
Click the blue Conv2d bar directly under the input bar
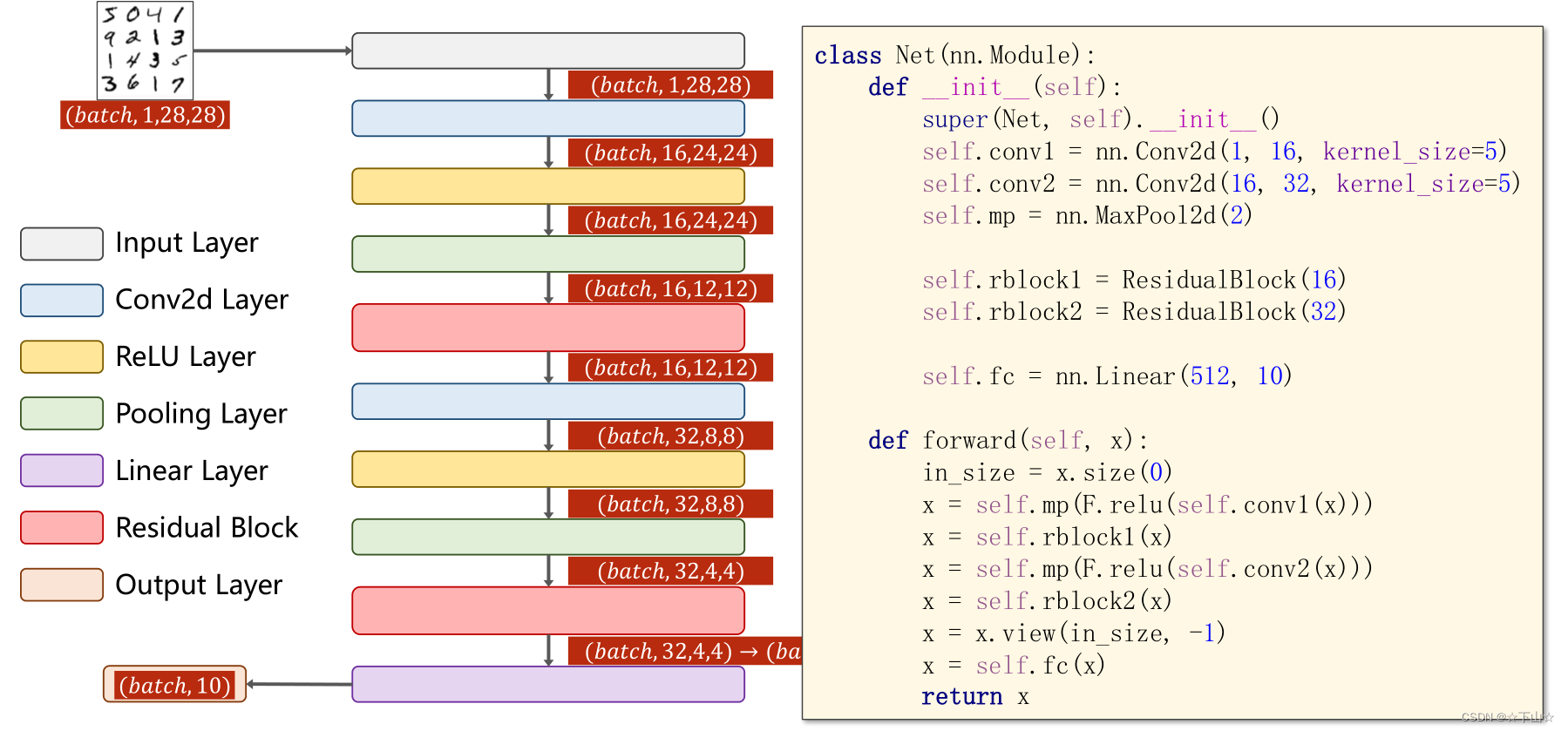tap(548, 118)
